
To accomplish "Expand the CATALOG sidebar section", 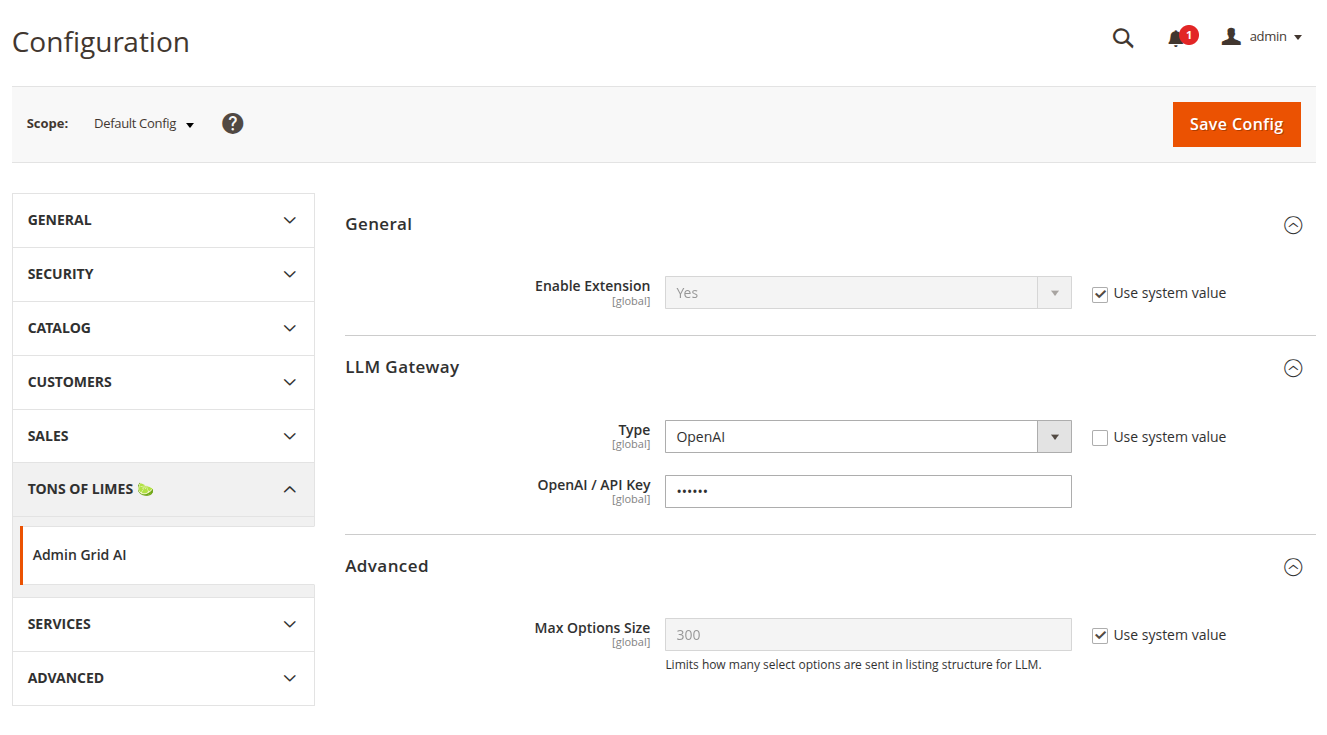I will pos(163,329).
